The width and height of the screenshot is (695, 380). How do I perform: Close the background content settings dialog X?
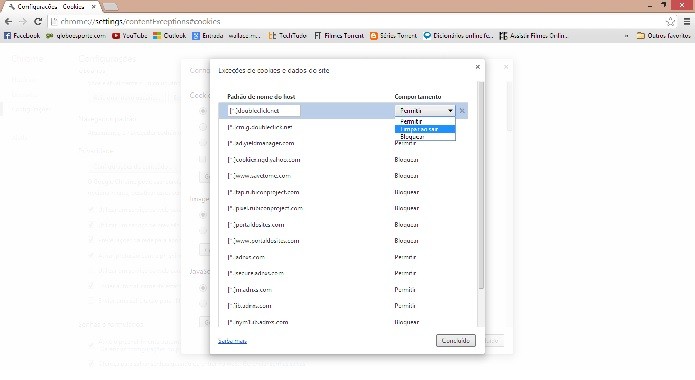coord(506,67)
